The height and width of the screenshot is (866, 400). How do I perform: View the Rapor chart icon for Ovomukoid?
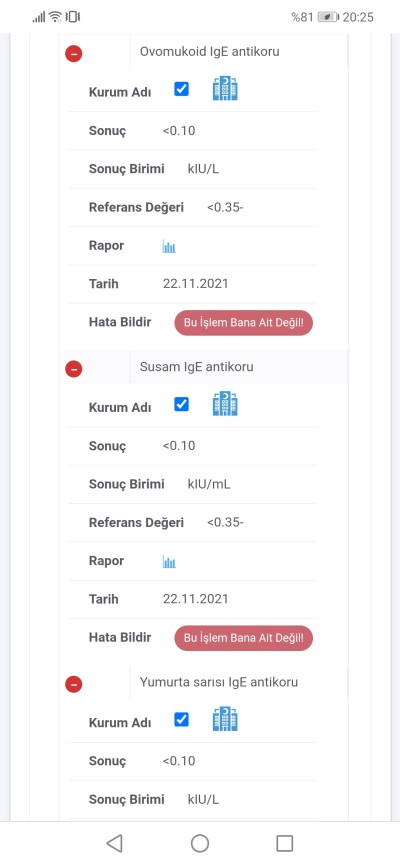(x=169, y=246)
